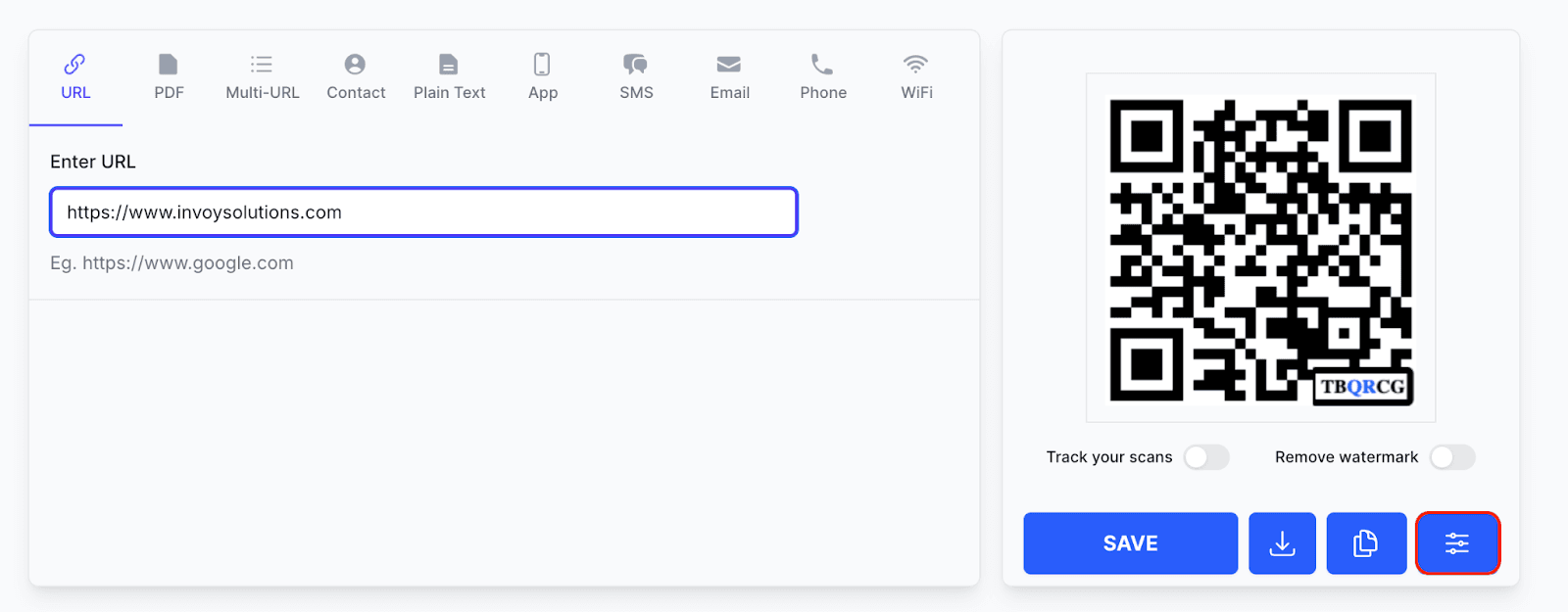Image resolution: width=1568 pixels, height=612 pixels.
Task: Select the Multi-URL list icon
Action: coord(262,65)
